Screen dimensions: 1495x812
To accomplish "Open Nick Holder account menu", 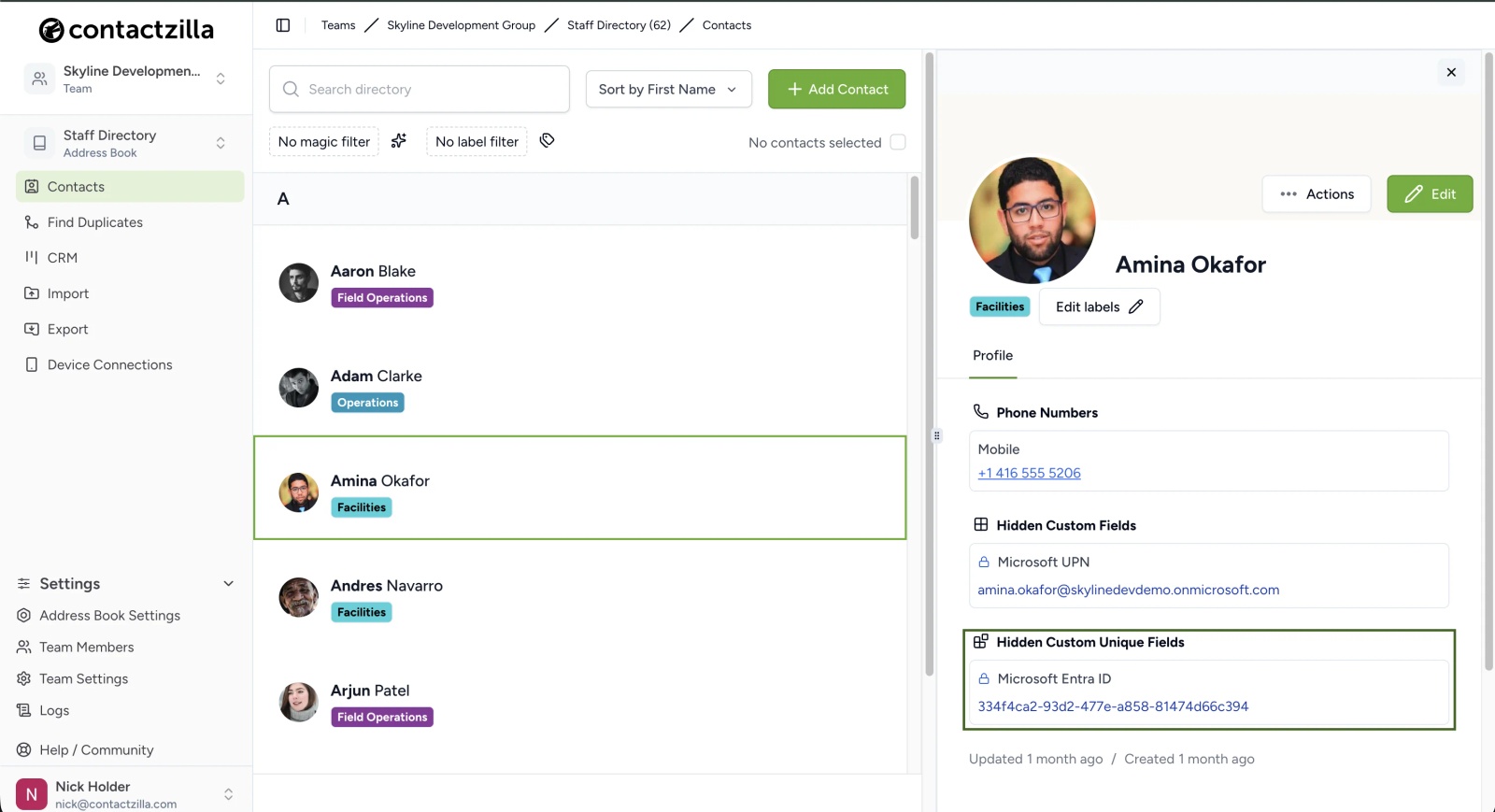I will pos(126,794).
